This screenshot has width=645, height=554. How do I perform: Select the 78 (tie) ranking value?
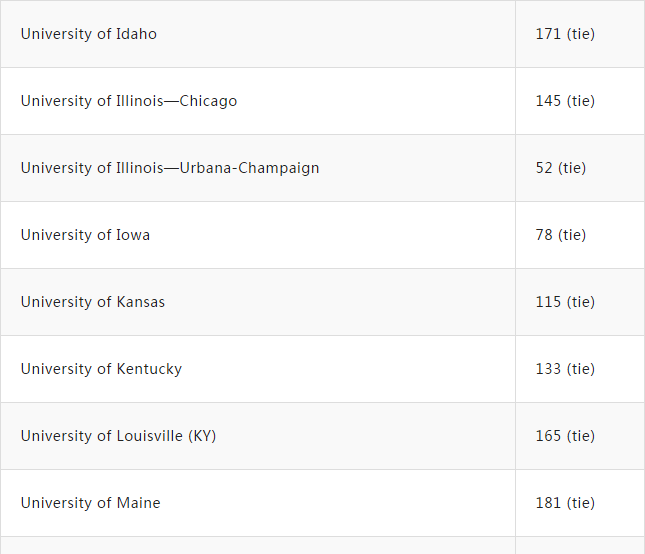561,235
